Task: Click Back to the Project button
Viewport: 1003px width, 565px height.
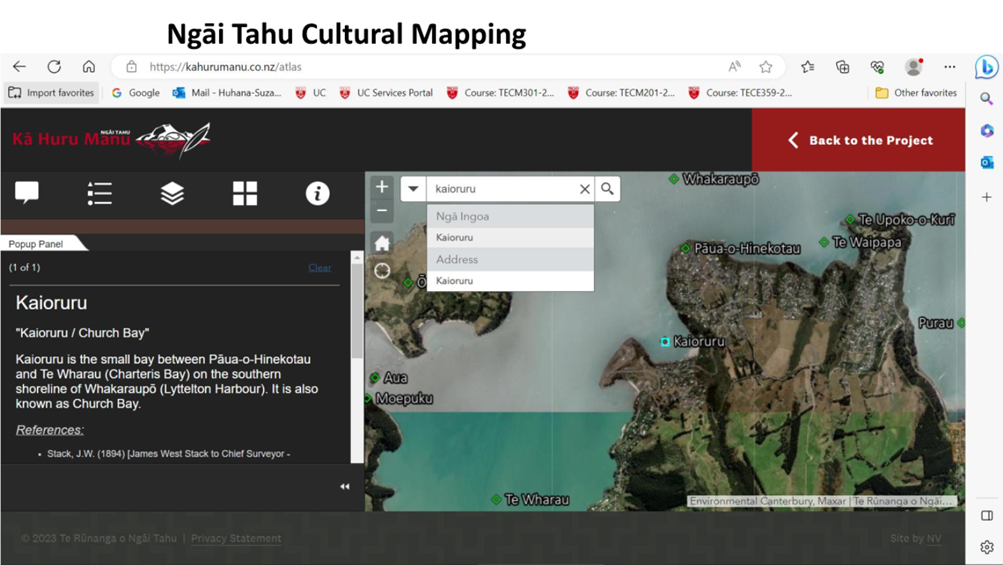Action: click(x=858, y=140)
